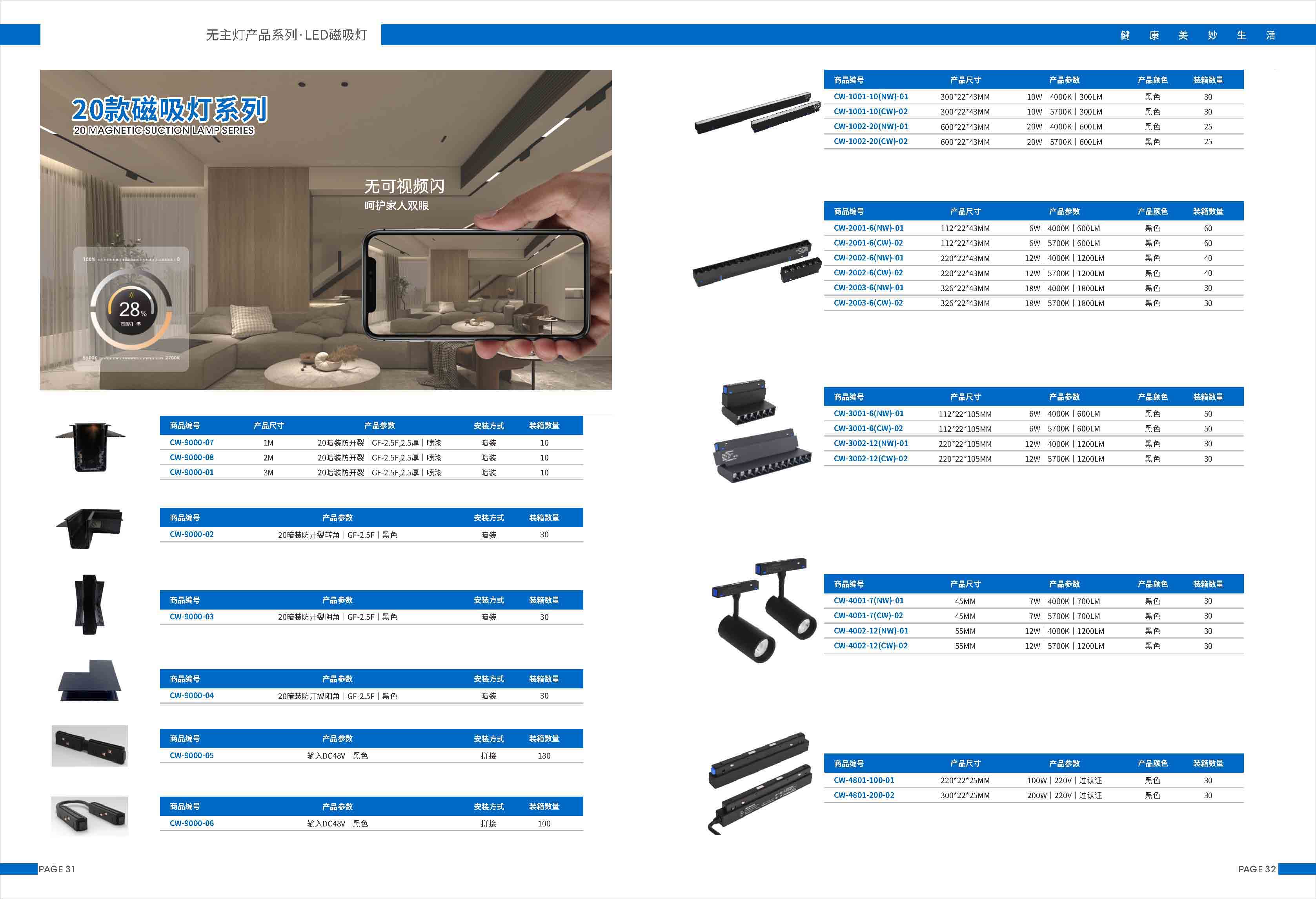
Task: Click the product code CW-9000-01
Action: (x=191, y=473)
